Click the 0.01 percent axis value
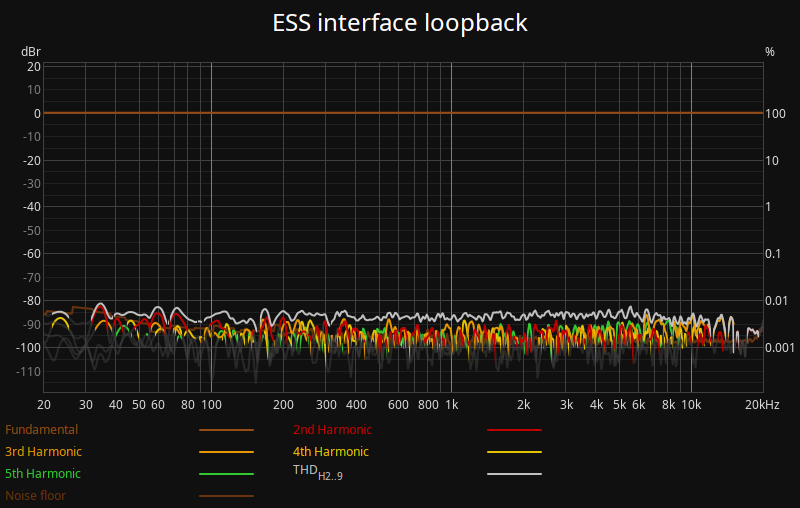The height and width of the screenshot is (508, 800). click(x=776, y=300)
